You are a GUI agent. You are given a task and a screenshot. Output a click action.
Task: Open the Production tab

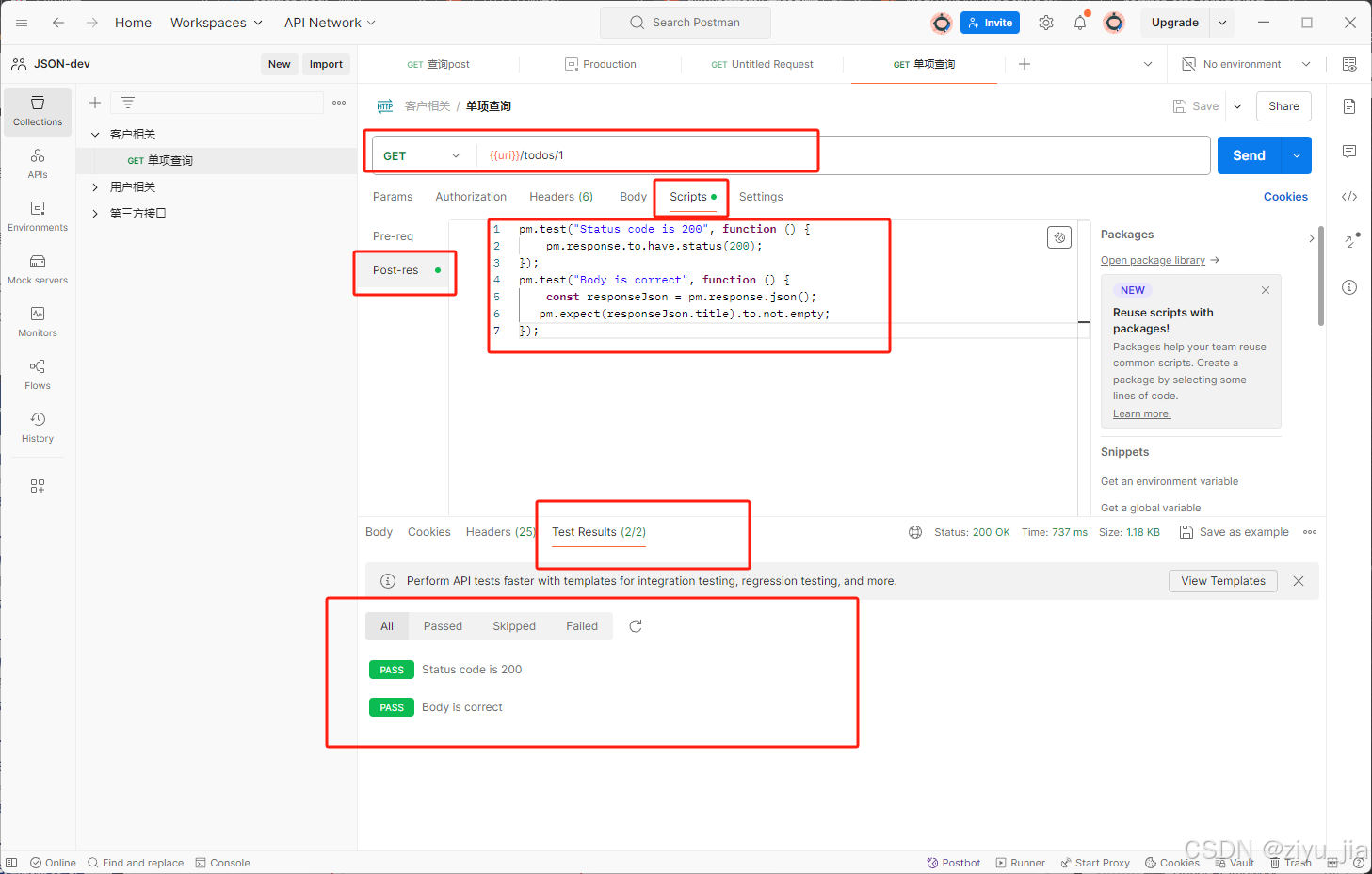[601, 64]
